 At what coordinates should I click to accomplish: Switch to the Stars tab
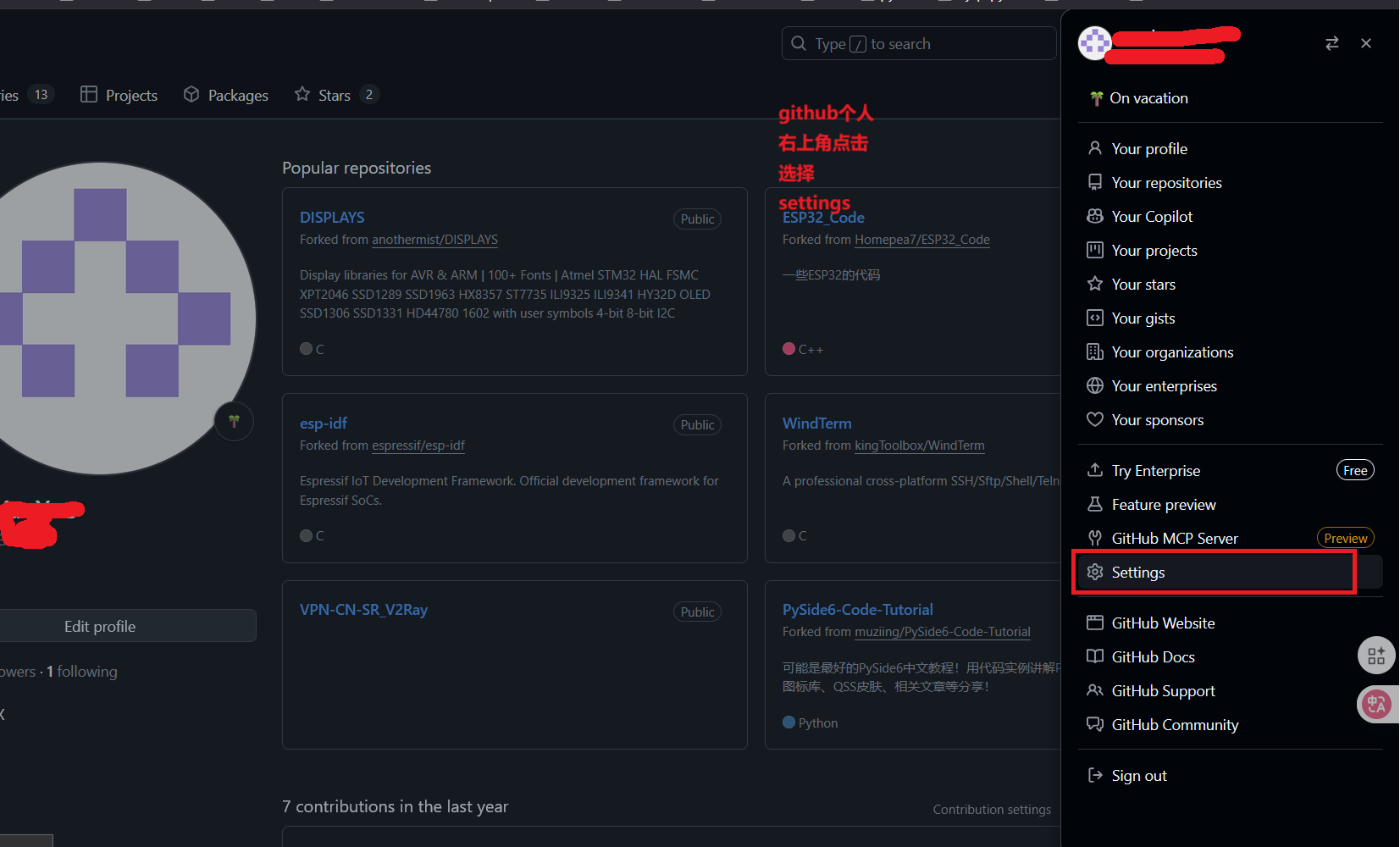335,95
